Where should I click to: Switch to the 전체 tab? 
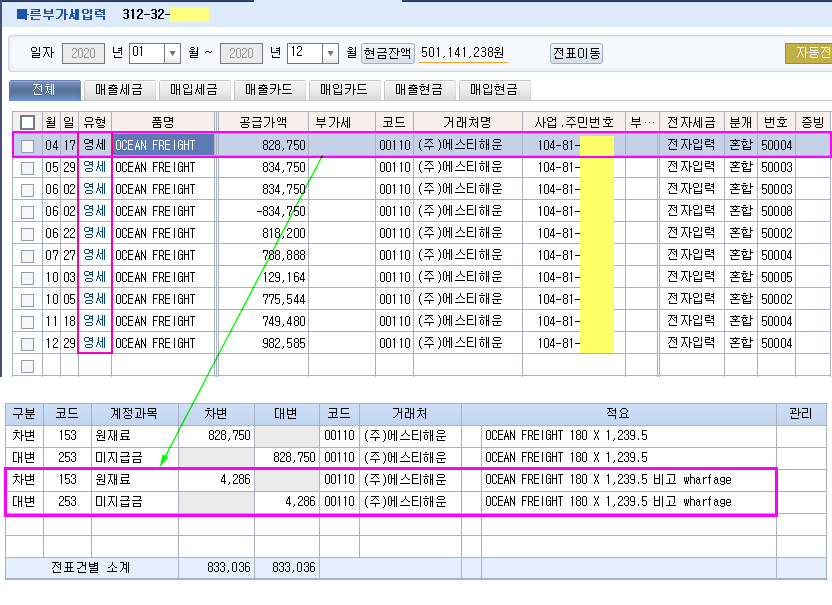[44, 90]
